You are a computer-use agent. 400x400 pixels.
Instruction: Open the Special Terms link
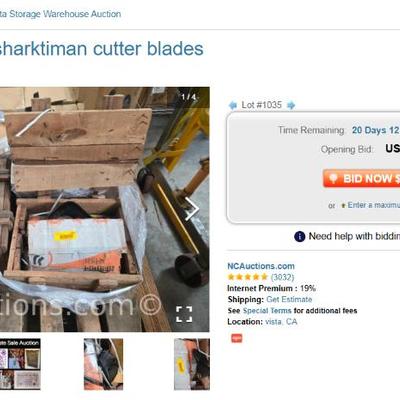(x=267, y=311)
